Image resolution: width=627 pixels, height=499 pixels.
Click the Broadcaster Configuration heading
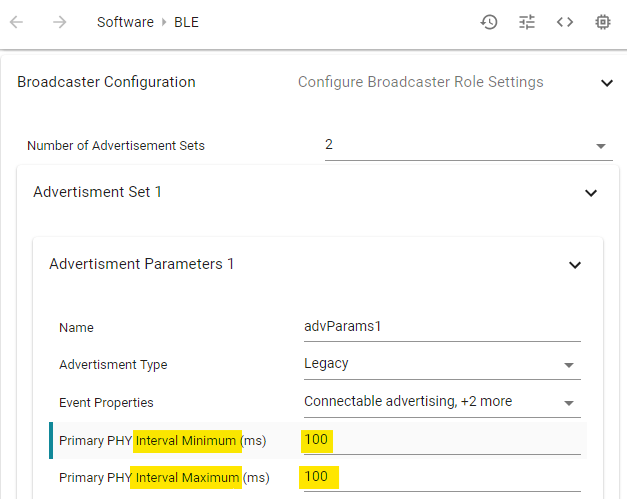[106, 82]
